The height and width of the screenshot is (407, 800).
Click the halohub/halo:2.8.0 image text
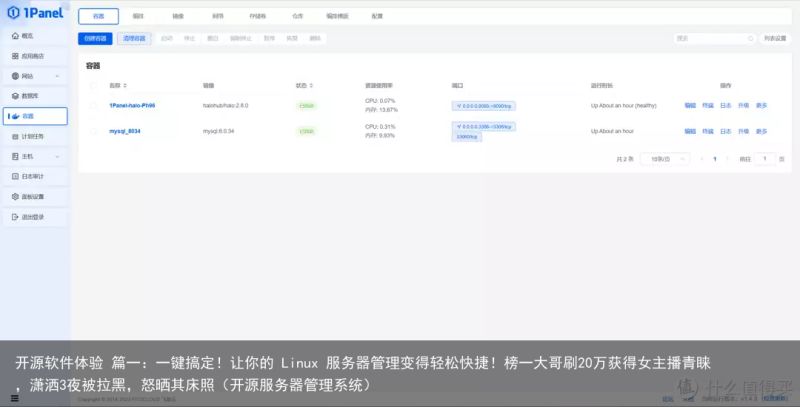pyautogui.click(x=226, y=106)
